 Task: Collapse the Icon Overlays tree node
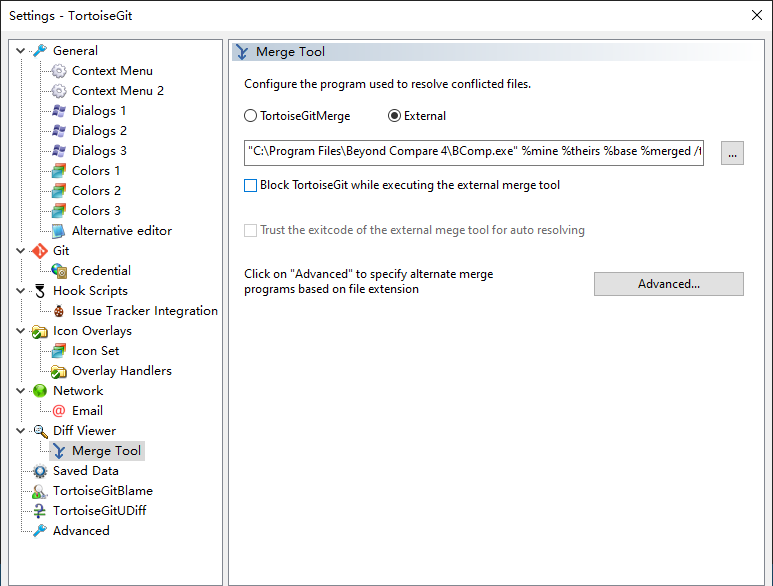[21, 330]
